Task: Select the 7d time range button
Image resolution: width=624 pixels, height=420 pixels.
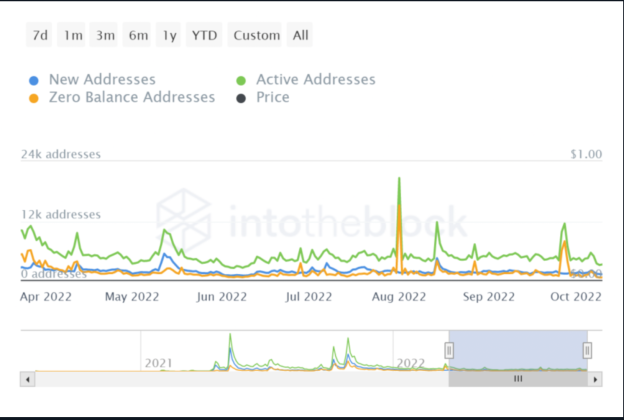Action: pos(40,35)
